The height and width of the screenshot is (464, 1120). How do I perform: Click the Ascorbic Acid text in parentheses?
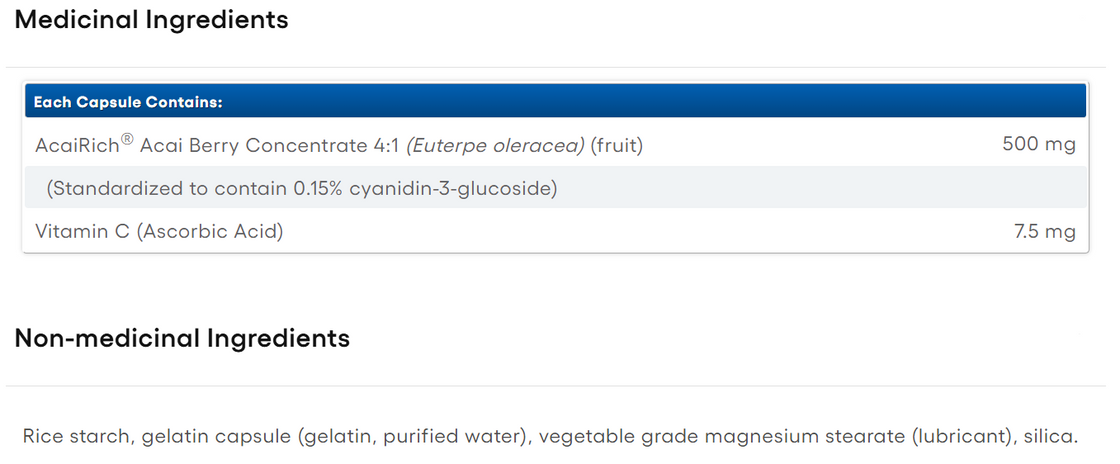coord(210,232)
